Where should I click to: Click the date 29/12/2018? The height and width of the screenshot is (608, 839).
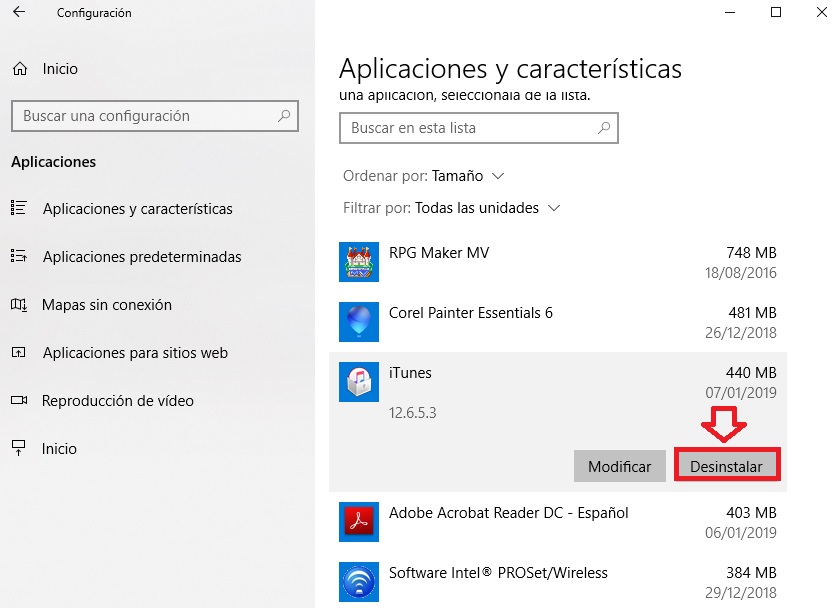(741, 592)
